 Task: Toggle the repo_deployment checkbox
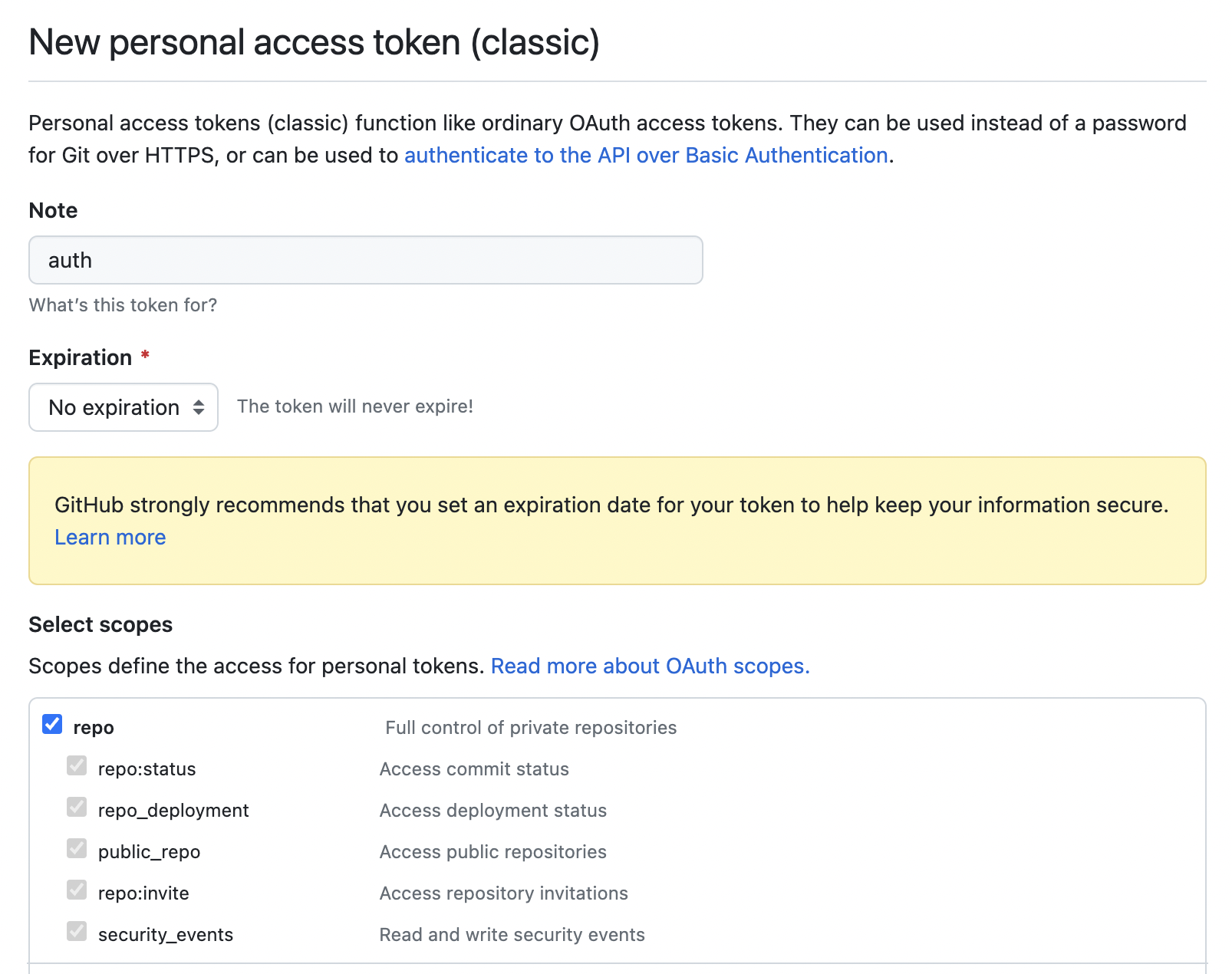click(x=77, y=807)
